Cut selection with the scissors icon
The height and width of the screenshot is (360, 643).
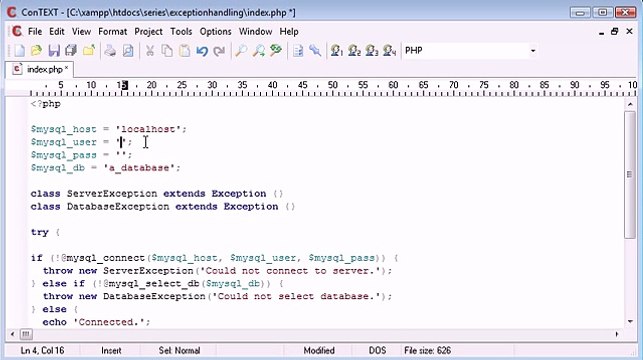(150, 51)
